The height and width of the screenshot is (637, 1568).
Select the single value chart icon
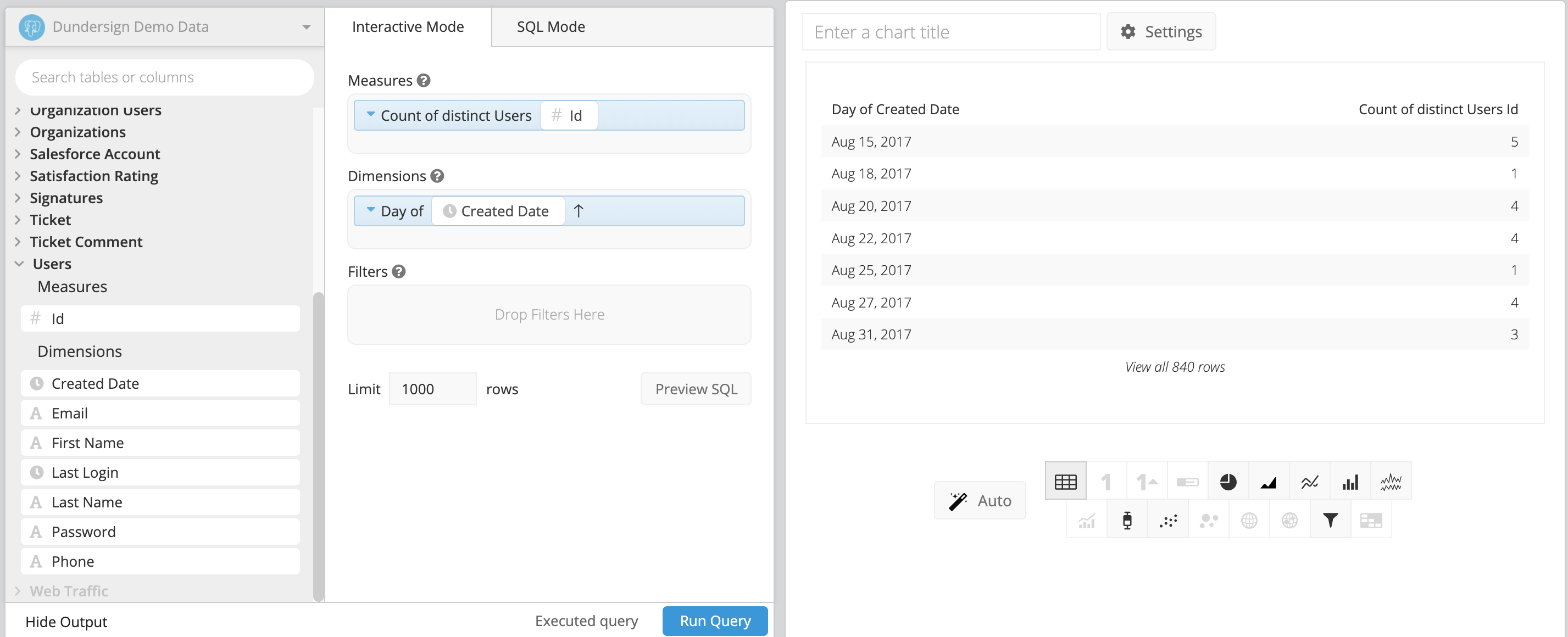tap(1106, 482)
